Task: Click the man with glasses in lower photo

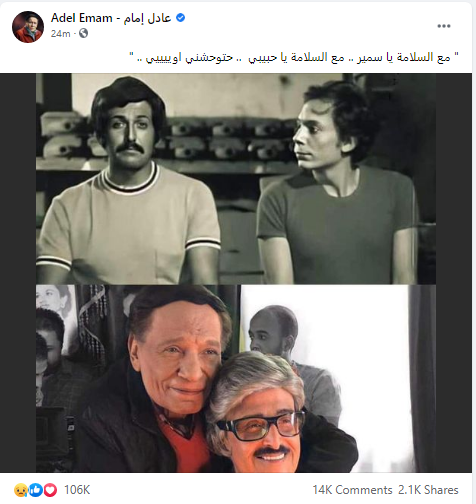Action: (x=258, y=417)
